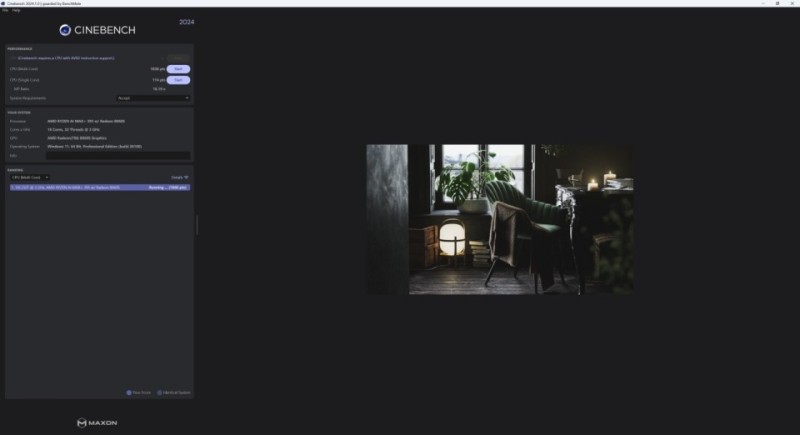Click the rendered room scene preview

coord(499,219)
